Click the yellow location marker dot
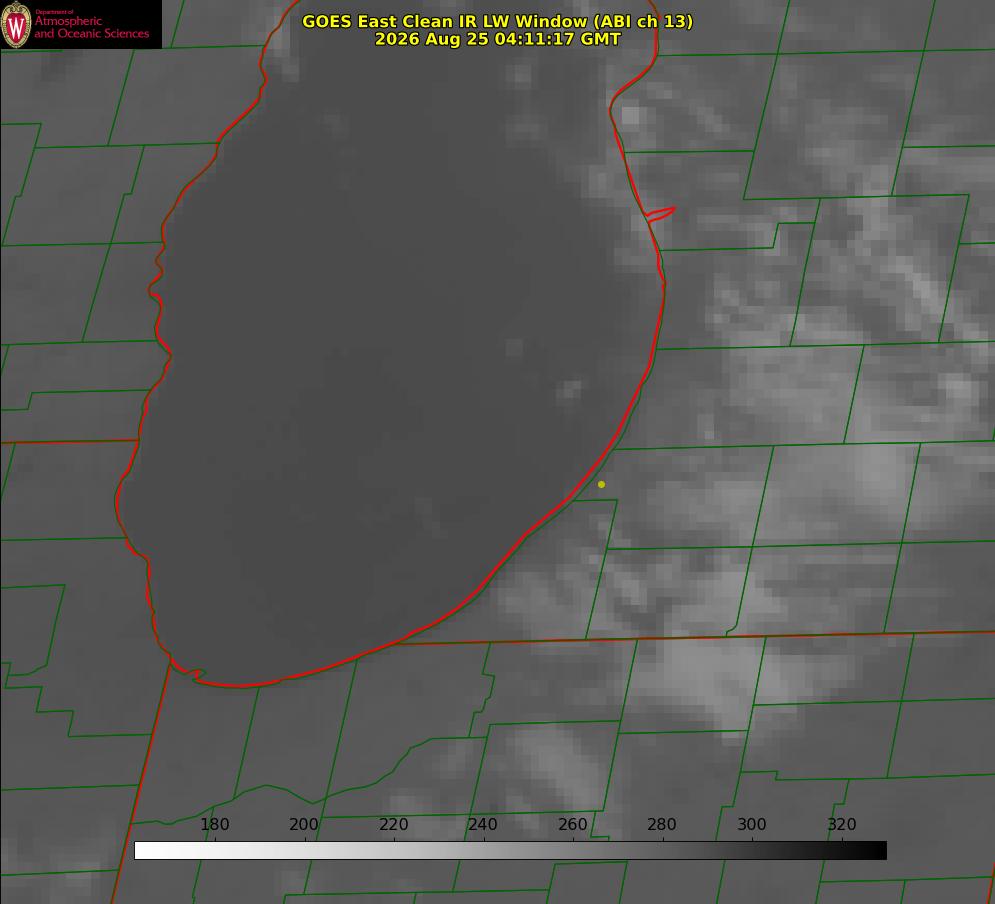The image size is (995, 904). pos(601,484)
